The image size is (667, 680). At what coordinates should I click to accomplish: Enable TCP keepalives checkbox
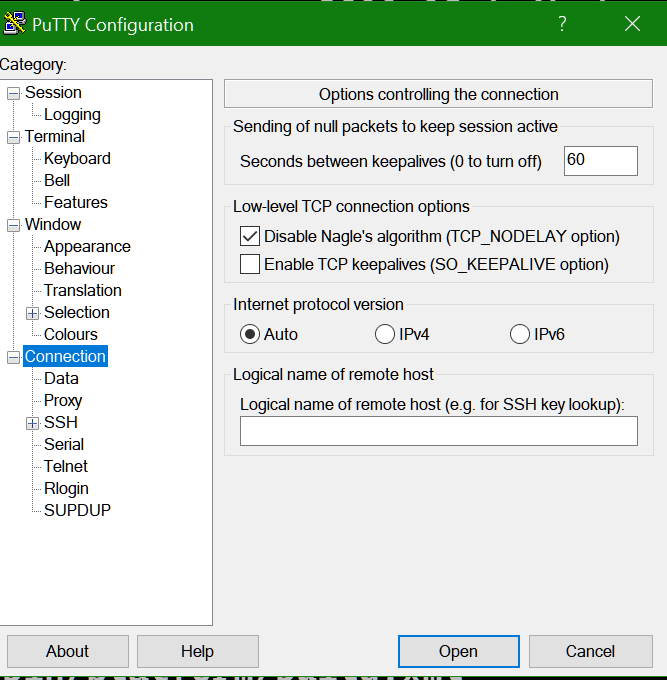point(250,264)
